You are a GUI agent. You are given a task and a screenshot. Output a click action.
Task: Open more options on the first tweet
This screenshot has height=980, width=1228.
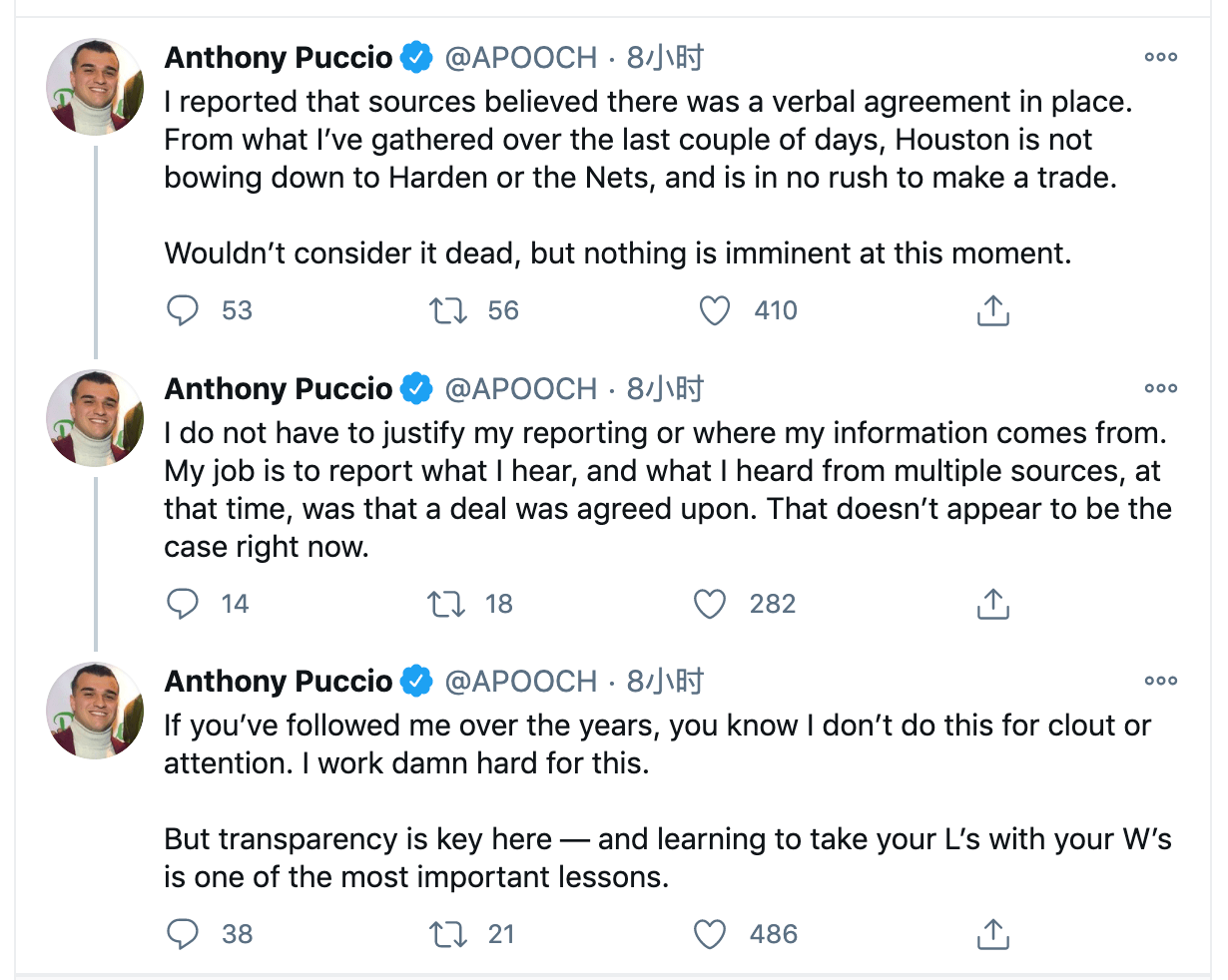click(x=1160, y=58)
